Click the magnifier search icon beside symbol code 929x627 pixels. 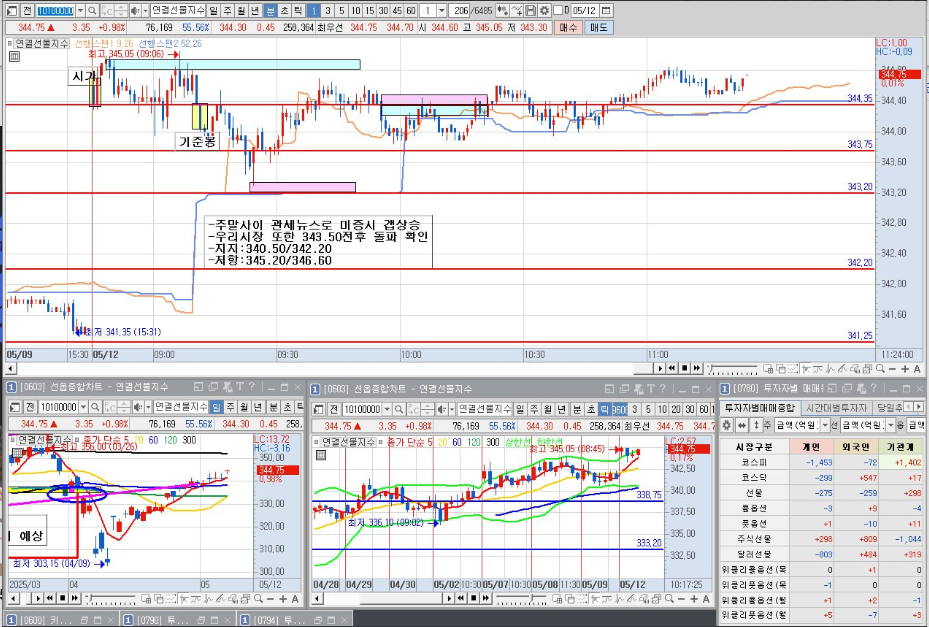pos(92,11)
